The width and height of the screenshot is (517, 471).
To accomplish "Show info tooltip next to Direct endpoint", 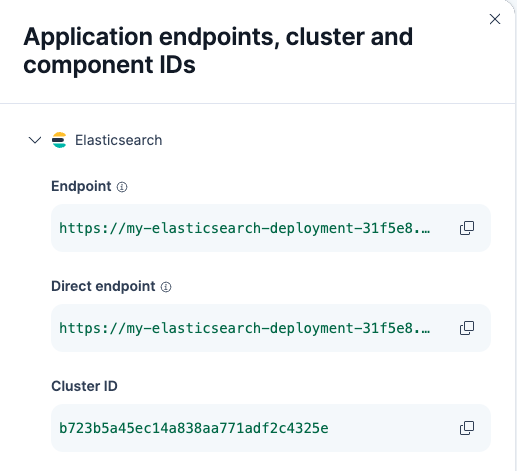I will coord(166,287).
